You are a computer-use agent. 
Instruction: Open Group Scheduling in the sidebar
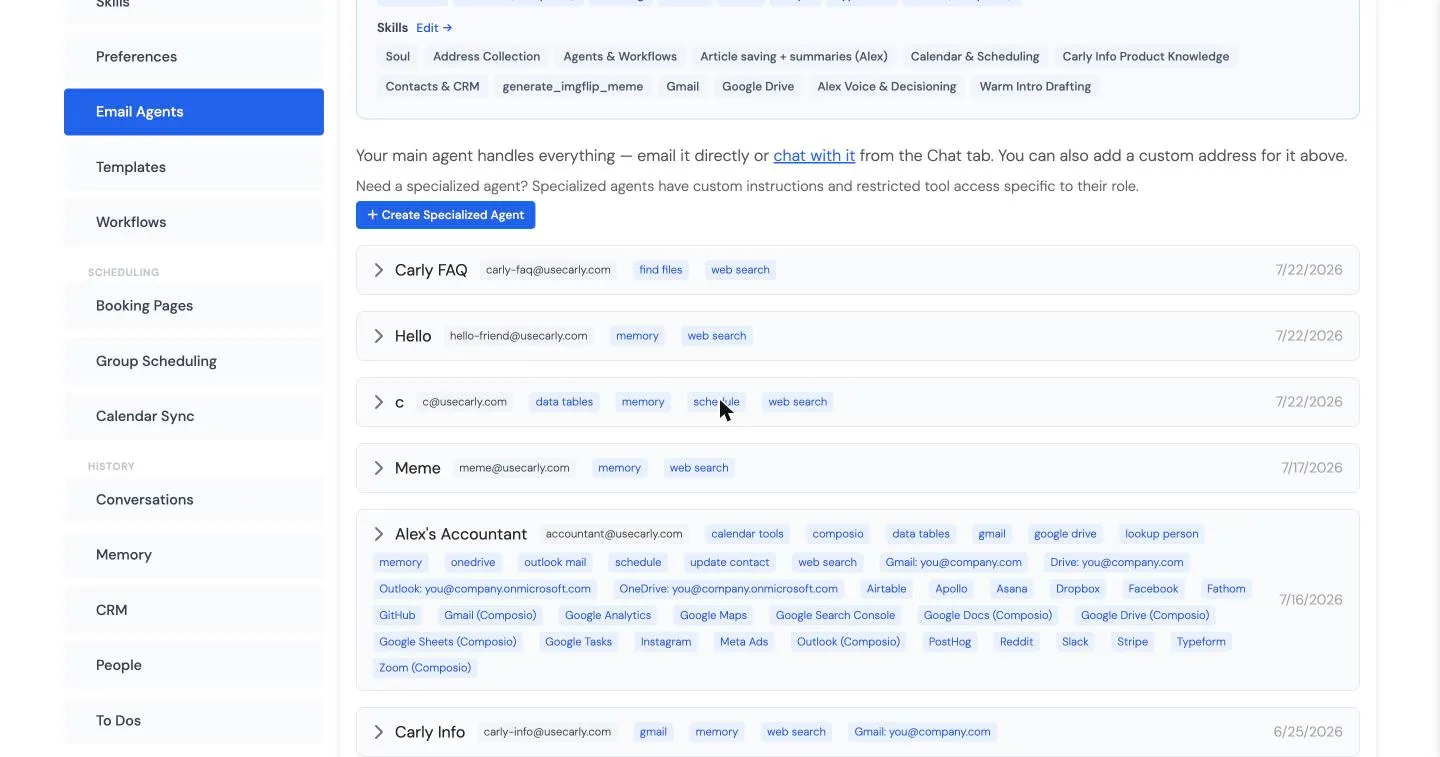pyautogui.click(x=194, y=361)
